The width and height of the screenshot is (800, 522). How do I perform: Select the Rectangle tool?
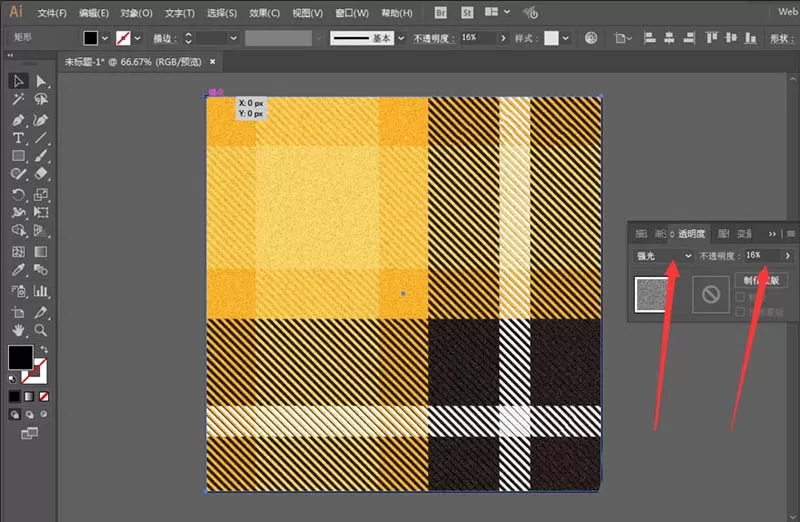(x=18, y=156)
